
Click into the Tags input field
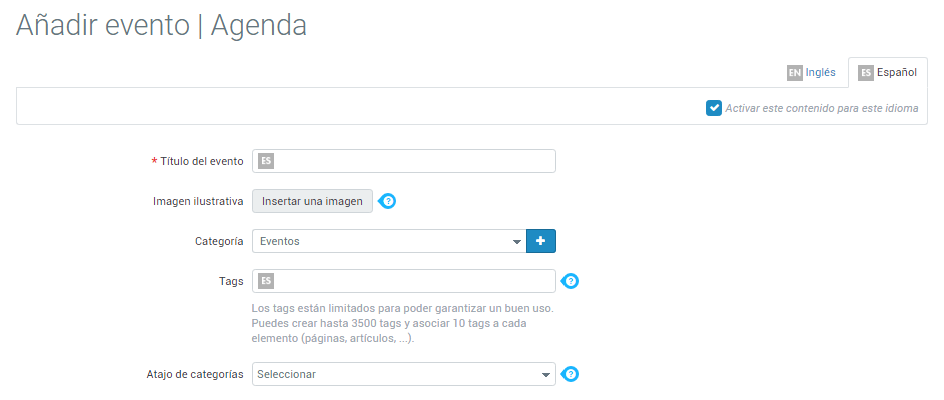(404, 281)
